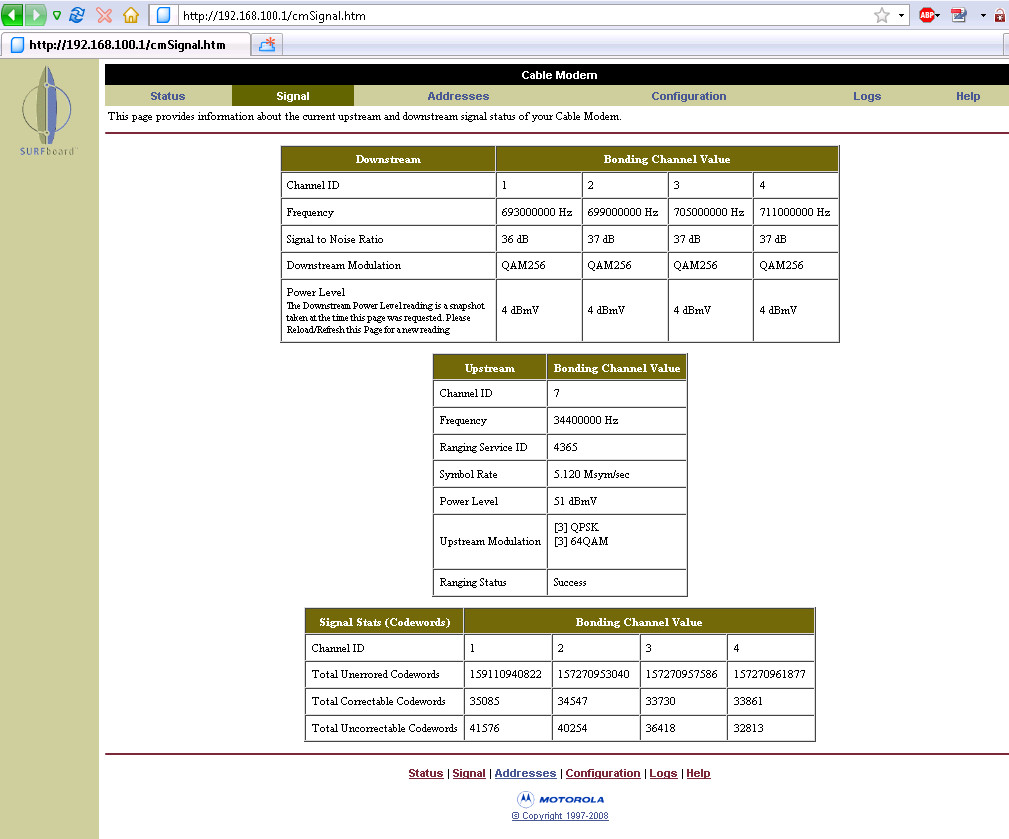Image resolution: width=1009 pixels, height=839 pixels.
Task: Go back with the green back arrow
Action: click(12, 14)
